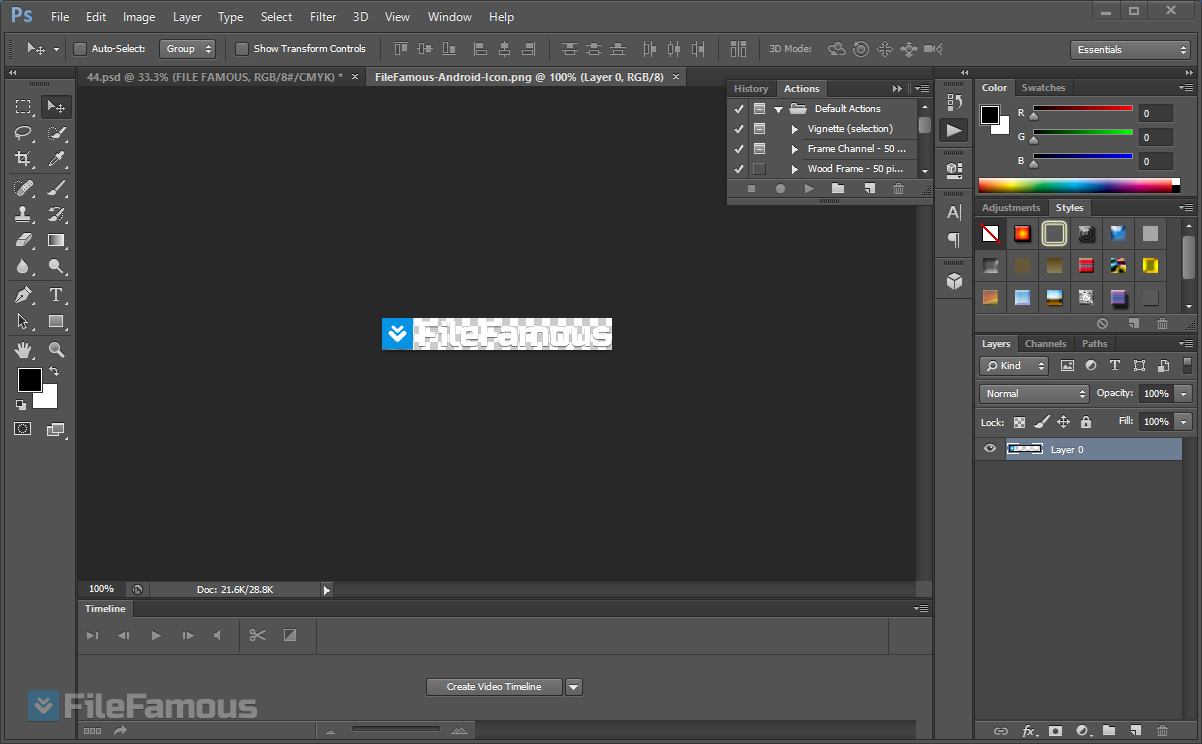Select the Zoom tool
This screenshot has height=744, width=1202.
[56, 350]
